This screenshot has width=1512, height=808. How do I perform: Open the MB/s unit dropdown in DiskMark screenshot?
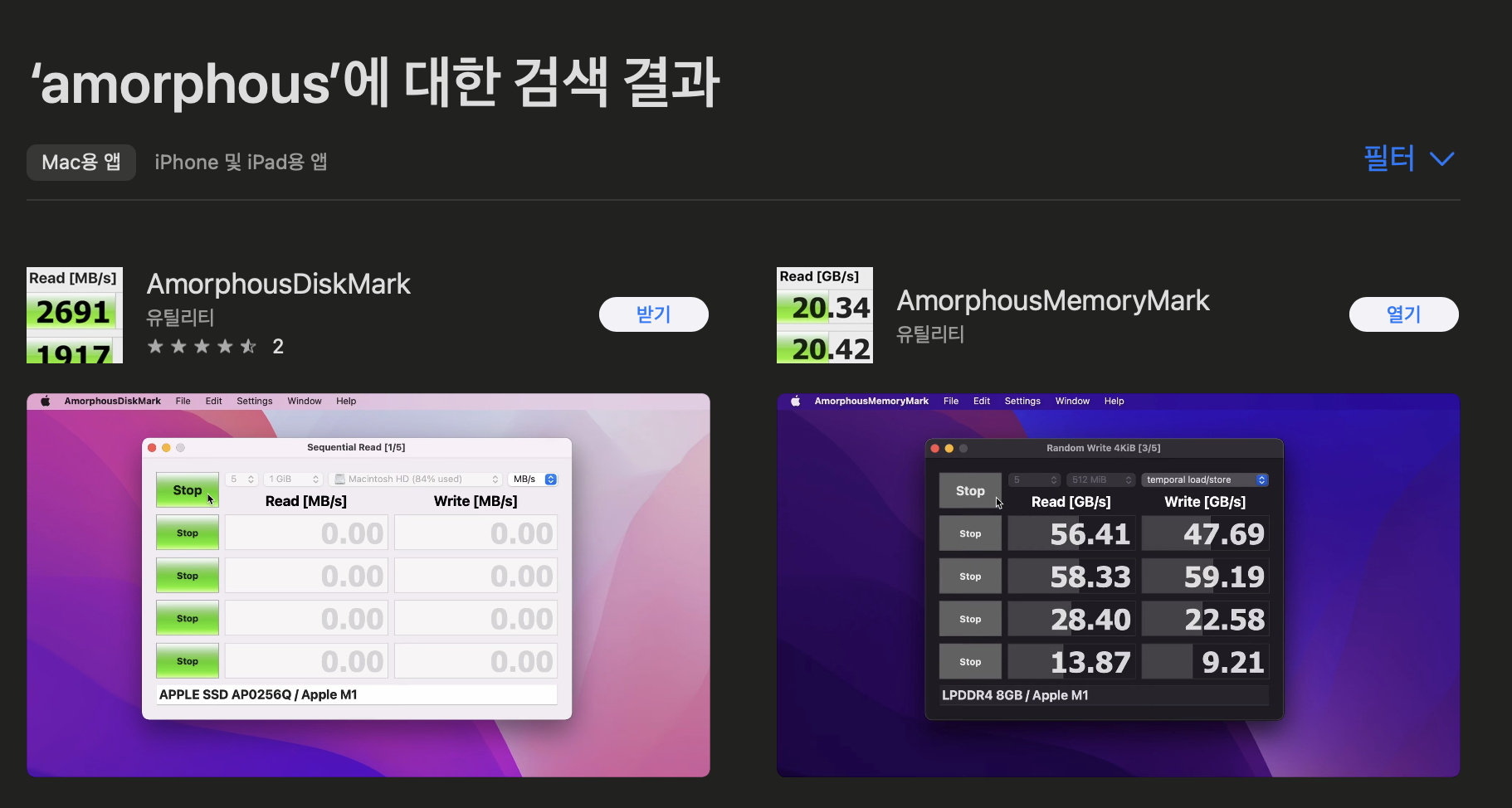pyautogui.click(x=533, y=479)
